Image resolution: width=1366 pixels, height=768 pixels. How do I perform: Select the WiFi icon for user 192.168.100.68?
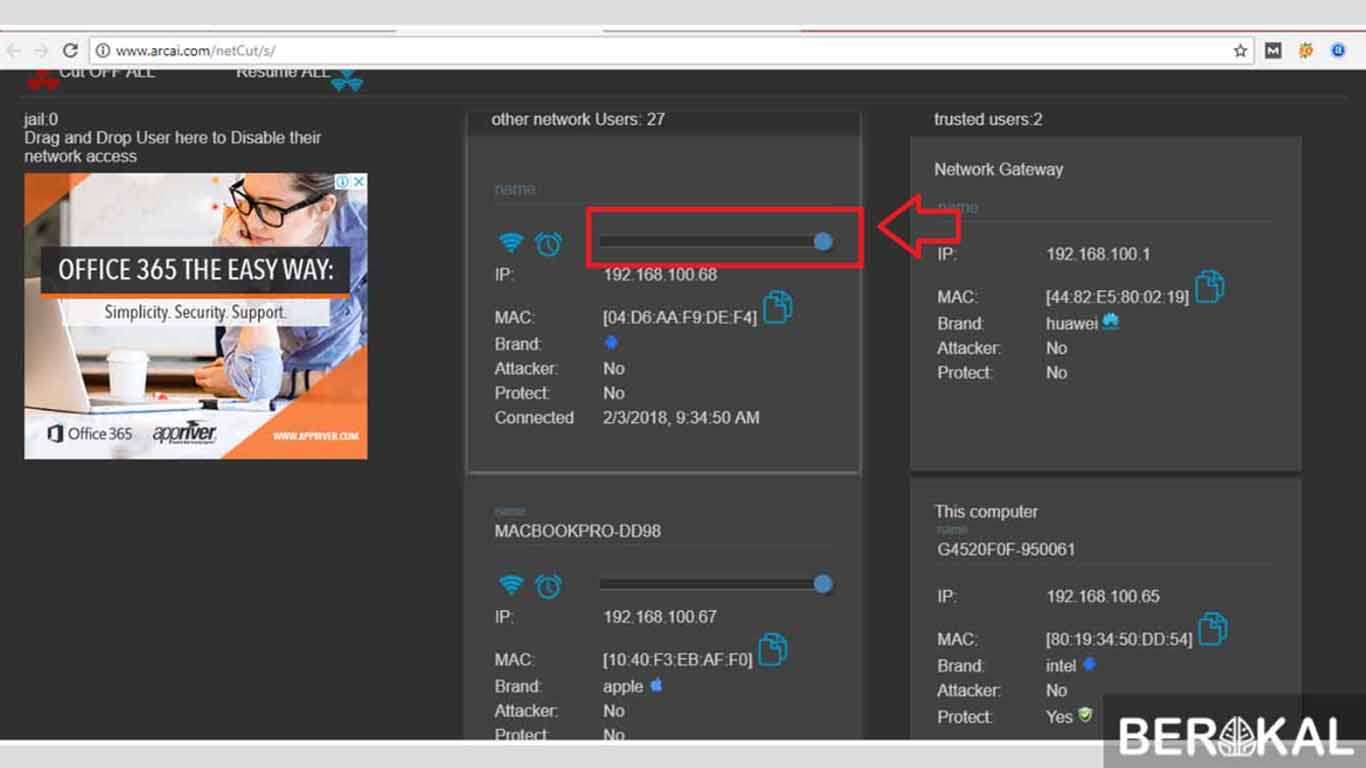[511, 242]
